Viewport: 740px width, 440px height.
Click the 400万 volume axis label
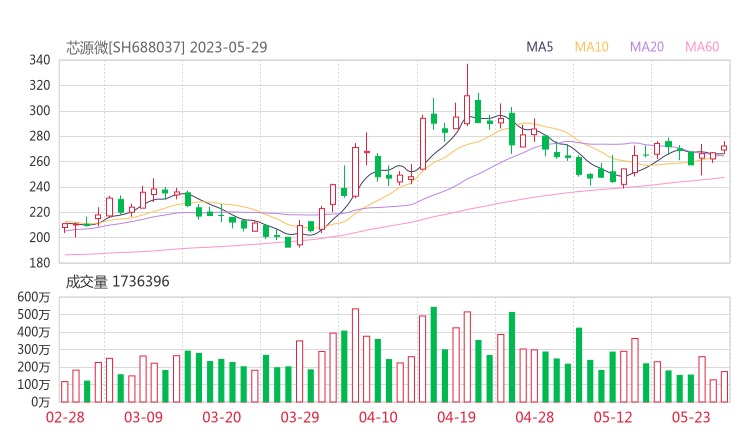point(34,332)
